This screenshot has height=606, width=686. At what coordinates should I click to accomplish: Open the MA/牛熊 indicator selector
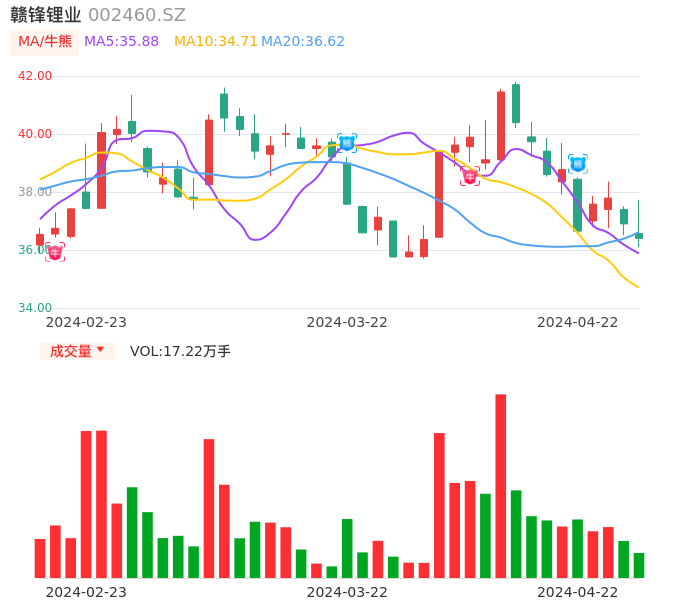pyautogui.click(x=44, y=41)
